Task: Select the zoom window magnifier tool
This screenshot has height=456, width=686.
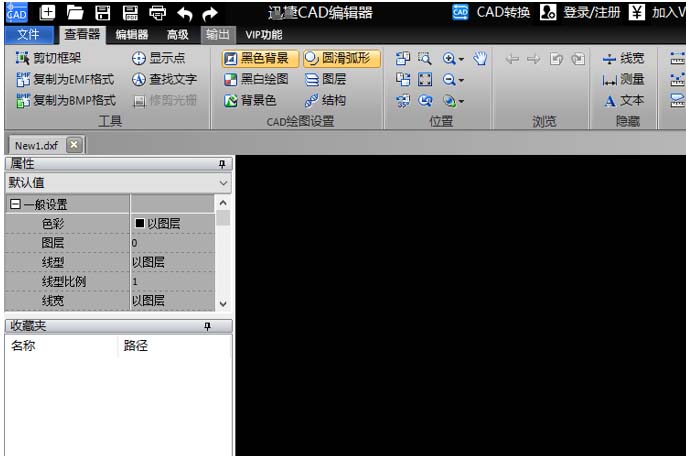Action: (x=425, y=58)
